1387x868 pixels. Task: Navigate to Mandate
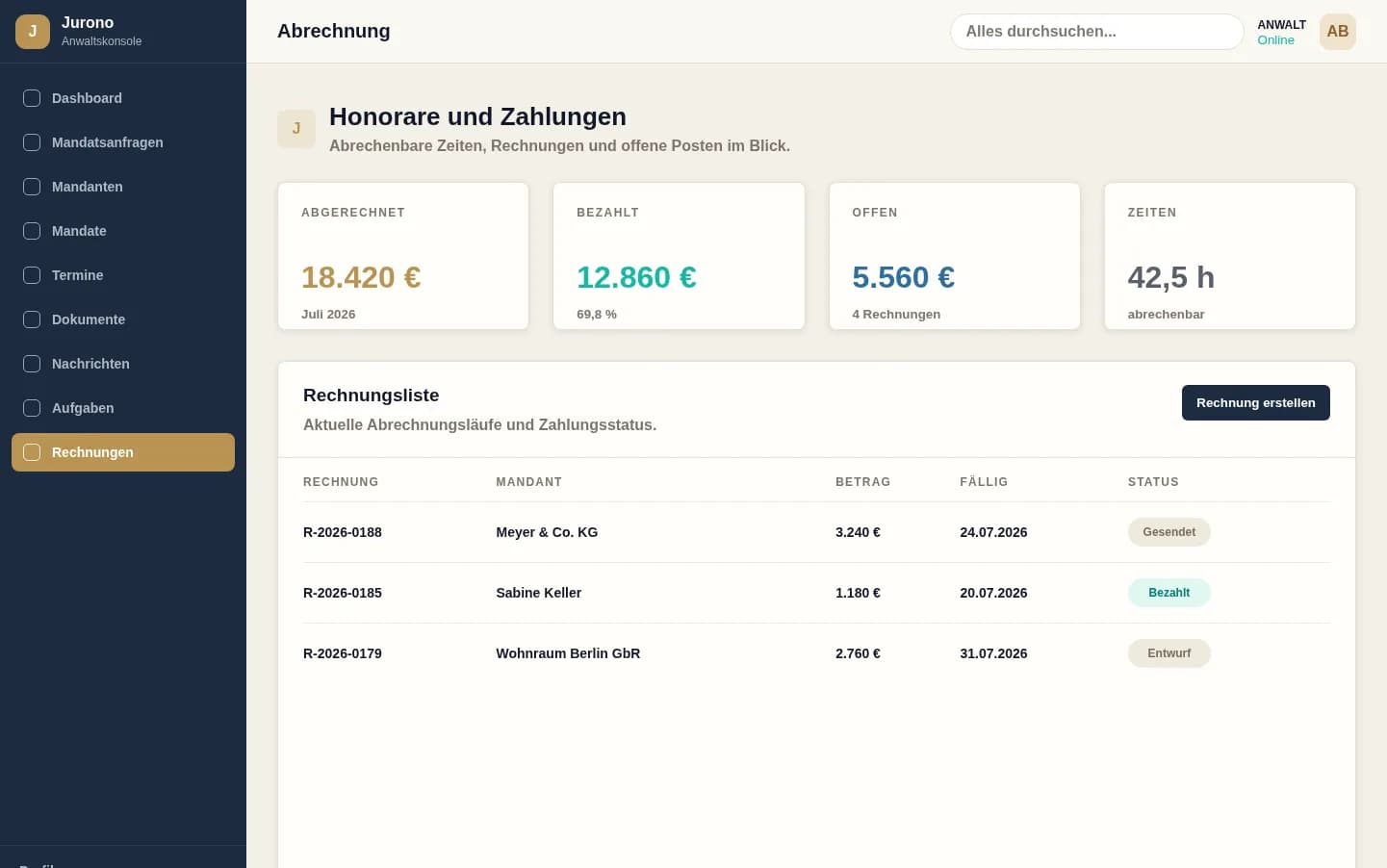coord(123,231)
